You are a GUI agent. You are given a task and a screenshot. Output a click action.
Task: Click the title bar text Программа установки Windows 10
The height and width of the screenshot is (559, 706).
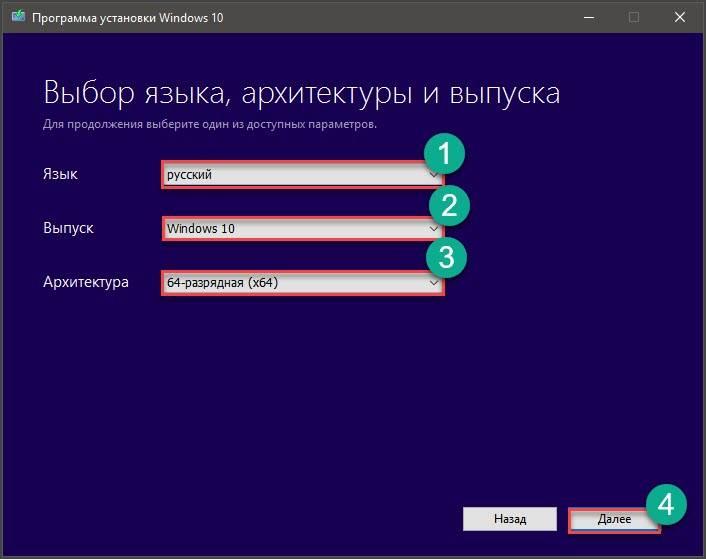(127, 18)
